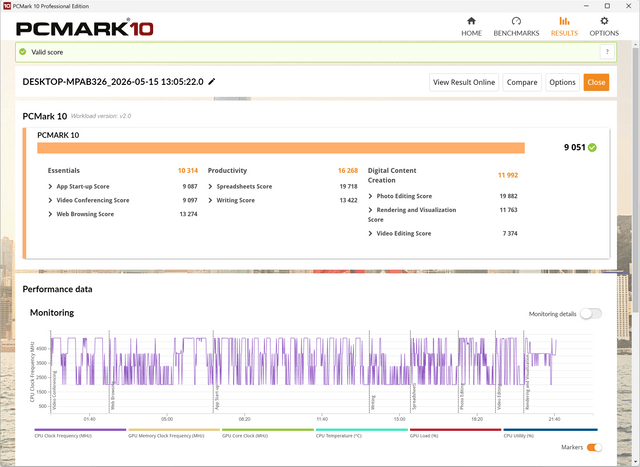The width and height of the screenshot is (640, 467).
Task: Click the Web Browsing value 13 274
Action: pos(188,214)
